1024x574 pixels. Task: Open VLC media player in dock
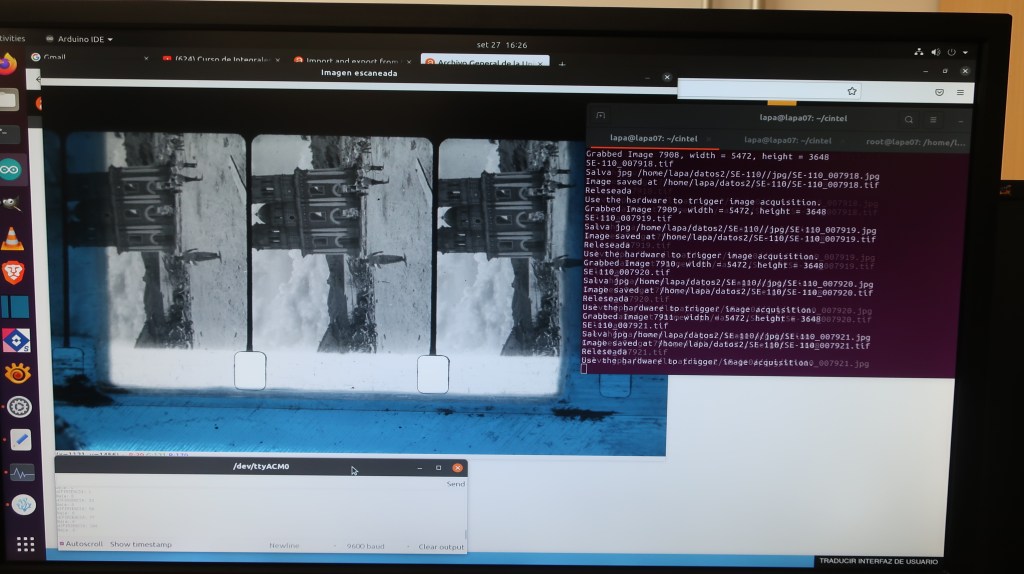[x=12, y=238]
